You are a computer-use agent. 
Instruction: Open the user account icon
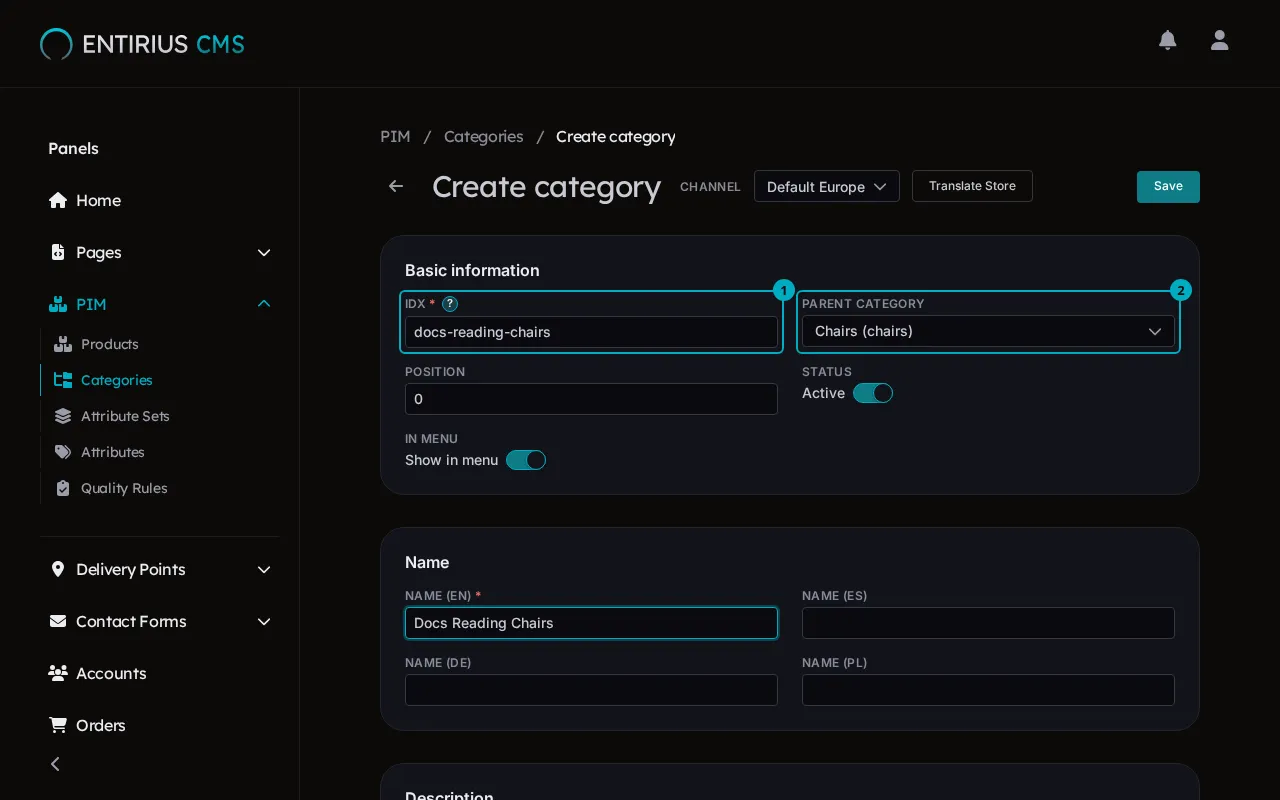click(1219, 40)
